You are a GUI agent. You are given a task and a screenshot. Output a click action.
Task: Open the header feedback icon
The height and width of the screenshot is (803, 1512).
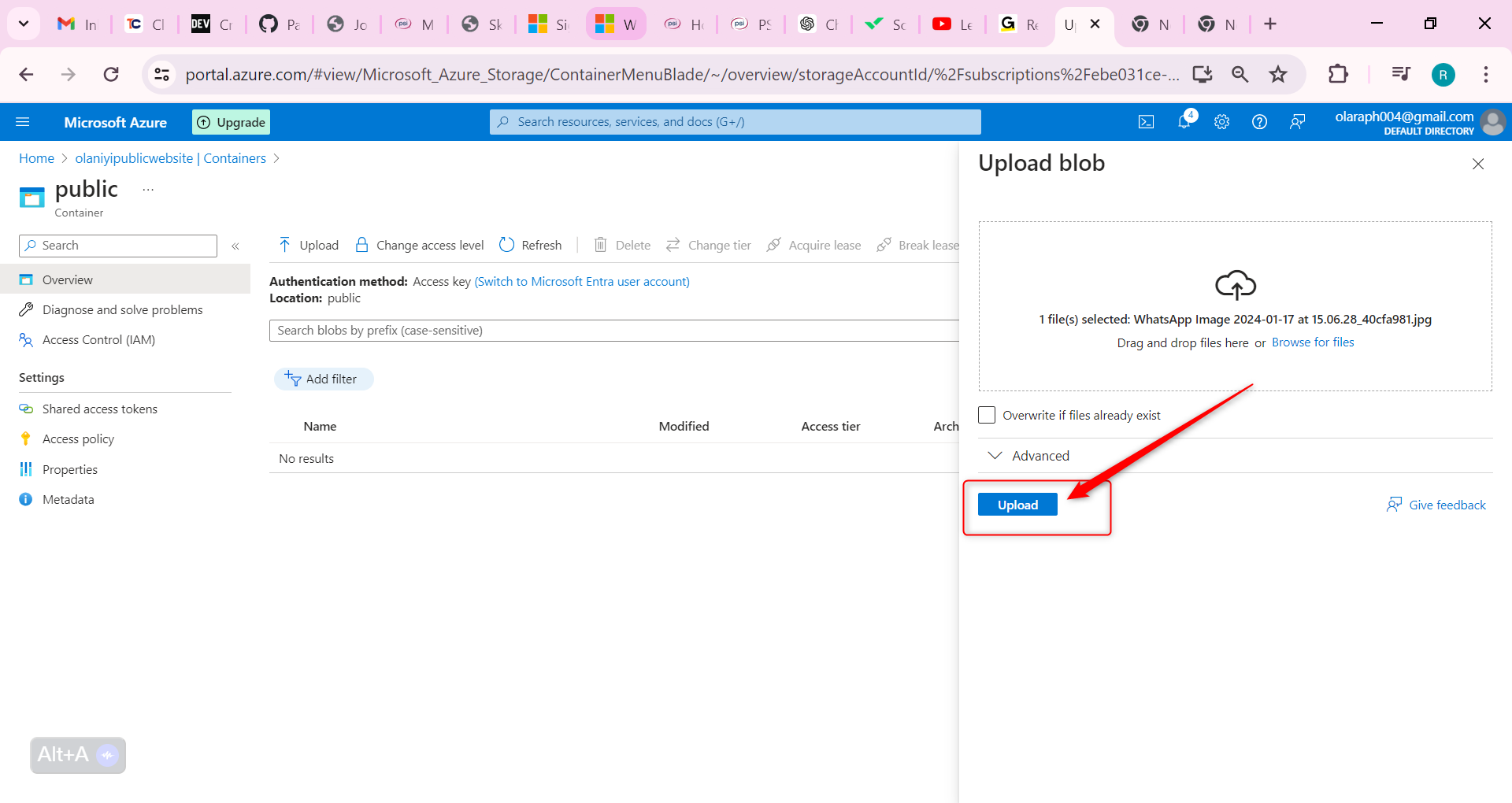tap(1297, 122)
